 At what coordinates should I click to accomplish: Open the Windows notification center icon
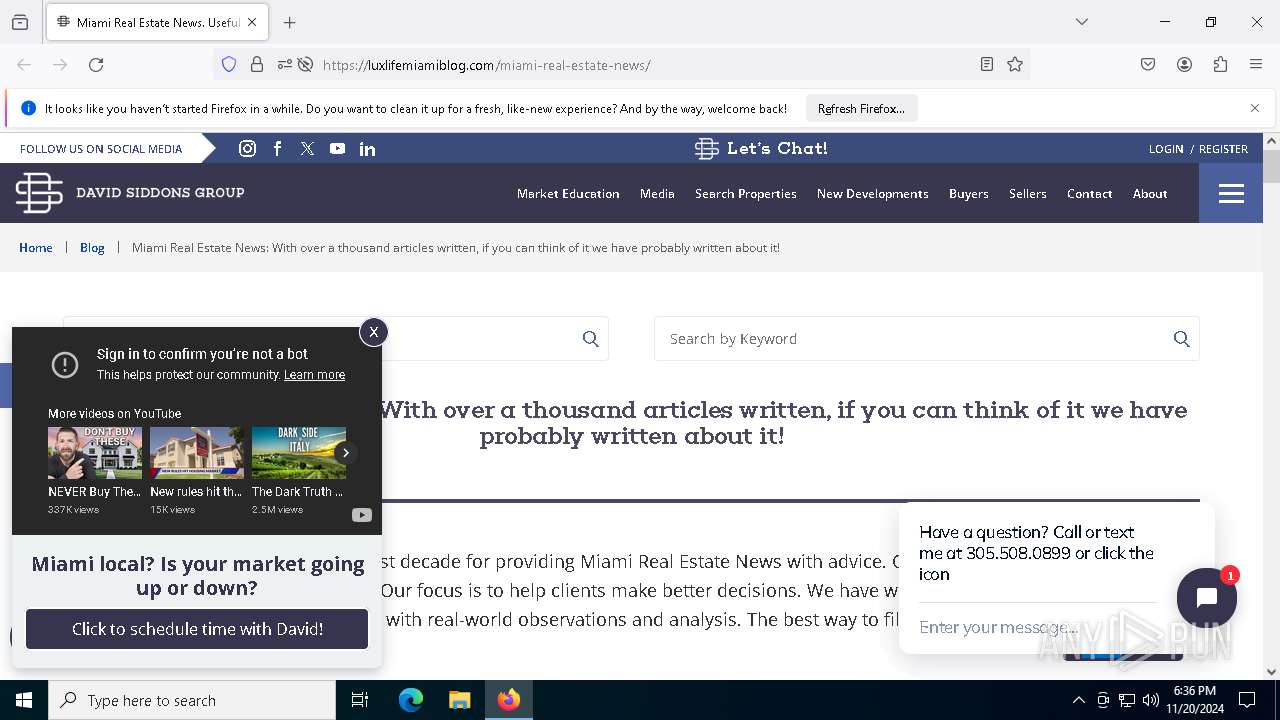point(1247,700)
